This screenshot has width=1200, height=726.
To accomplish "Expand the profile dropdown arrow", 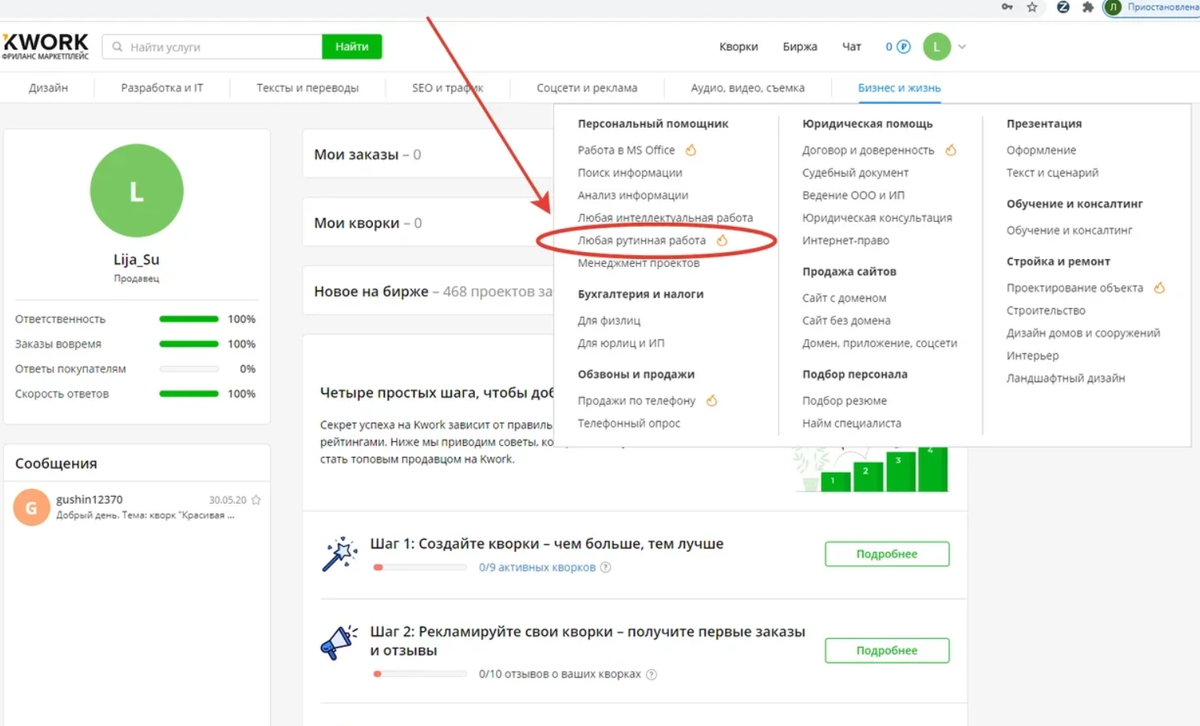I will [x=962, y=47].
